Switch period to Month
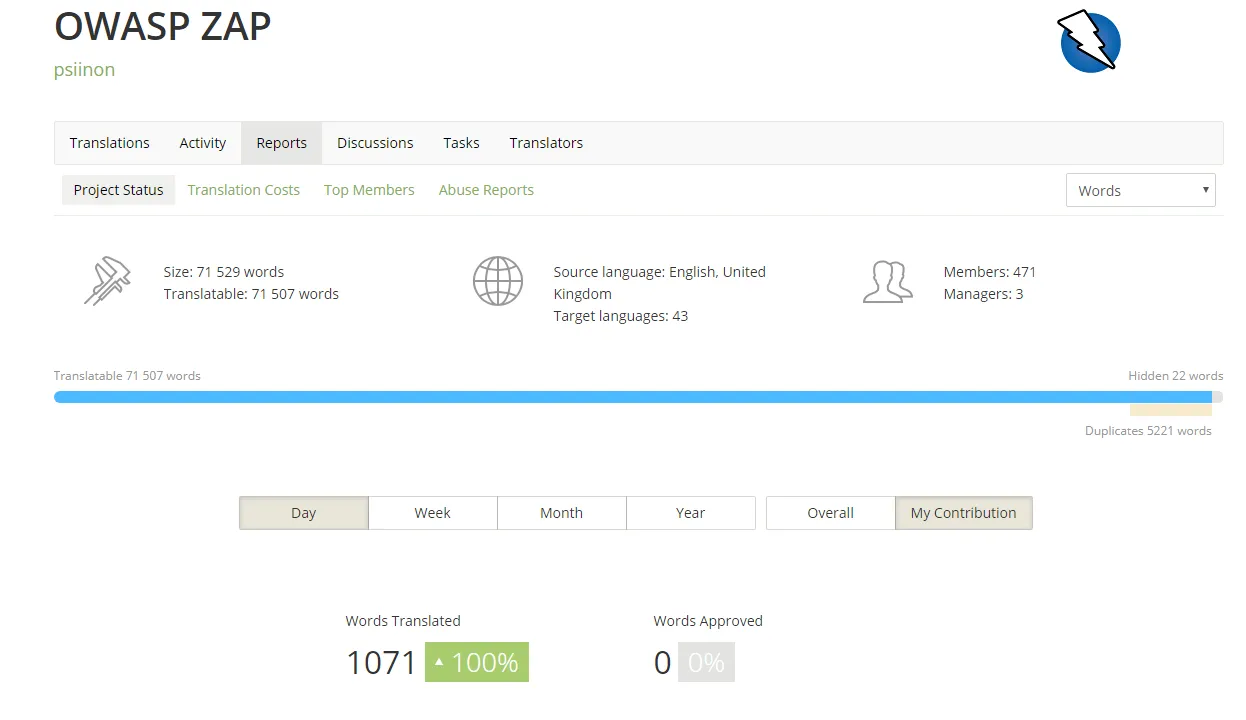This screenshot has height=720, width=1246. click(x=562, y=513)
